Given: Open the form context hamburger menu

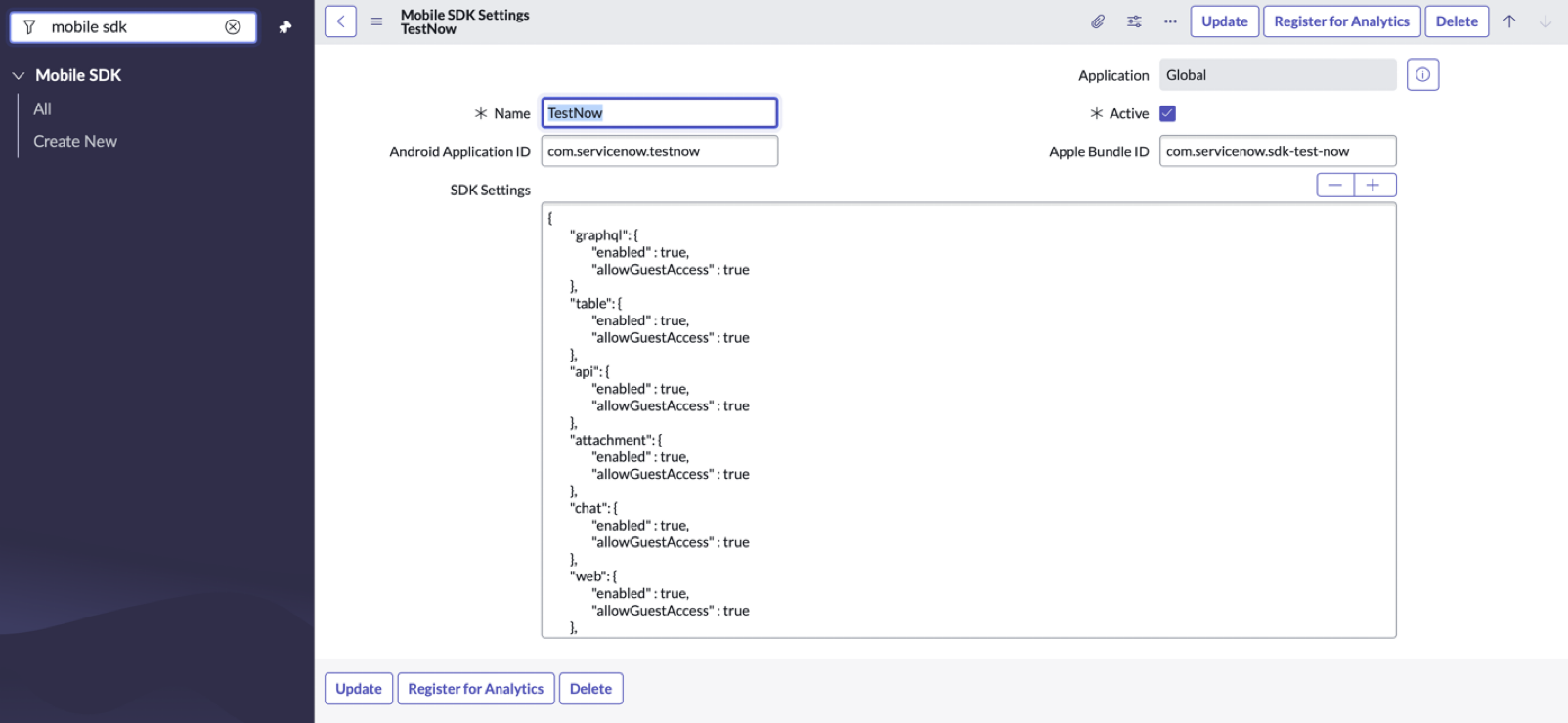Looking at the screenshot, I should 376,21.
